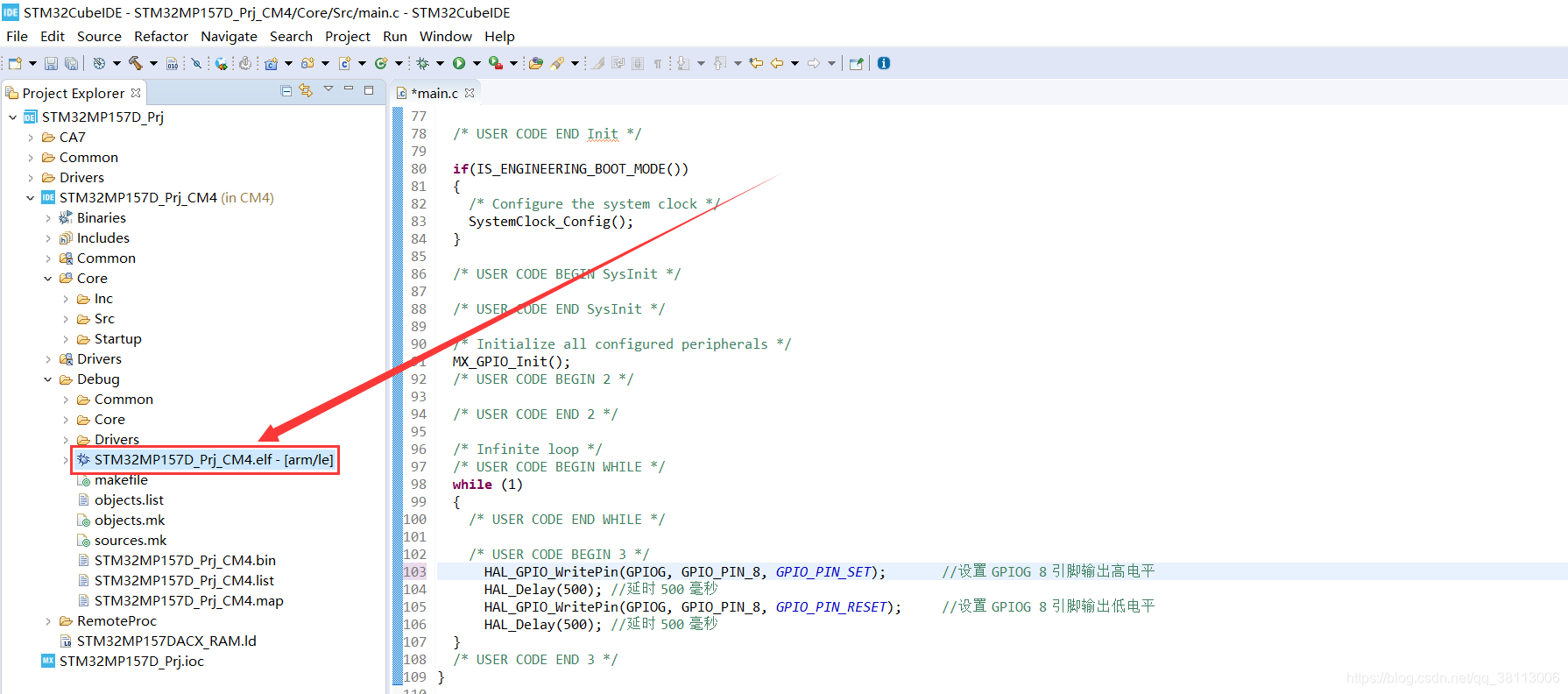Open the Run menu
This screenshot has height=694, width=1568.
[395, 37]
